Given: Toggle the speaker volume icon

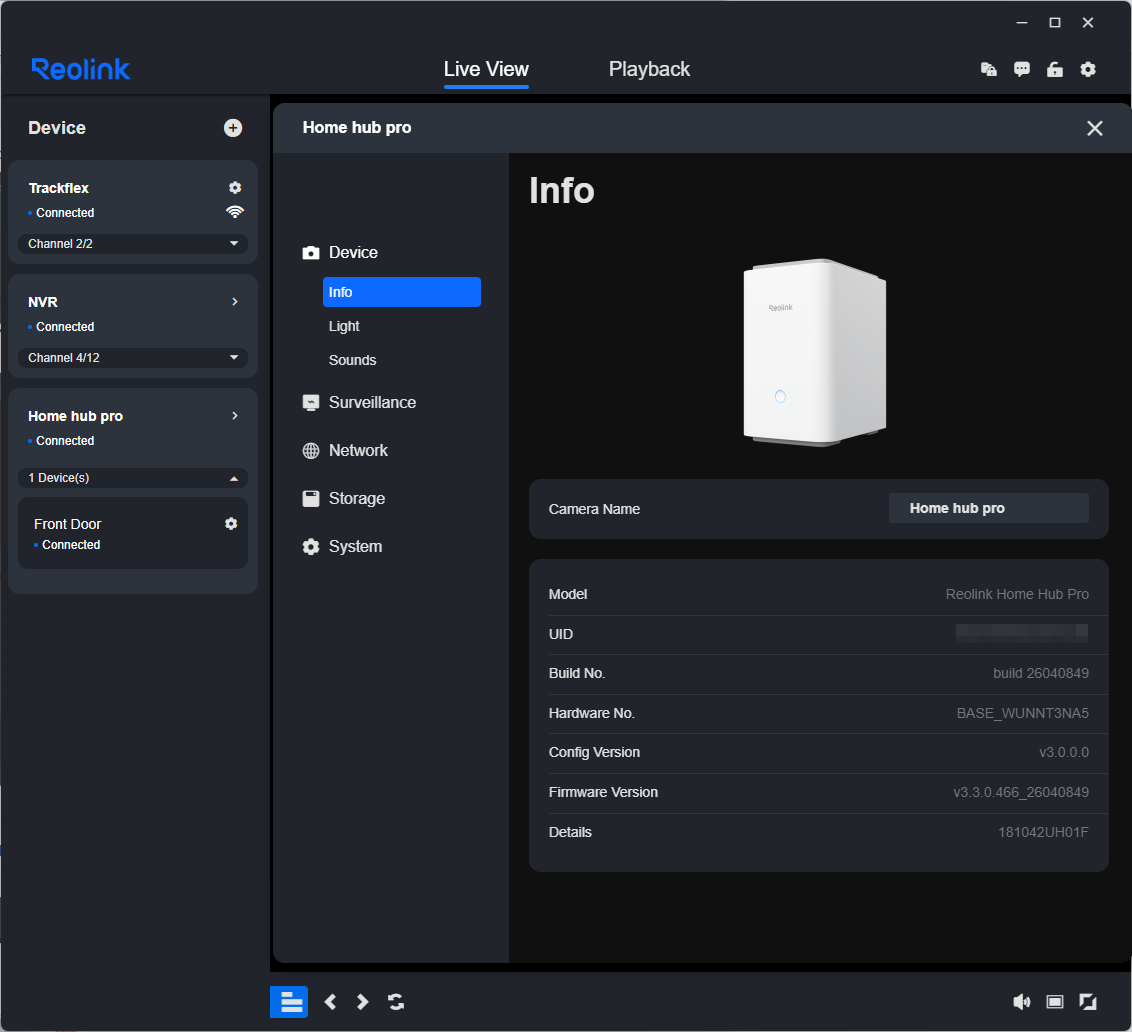Looking at the screenshot, I should [1022, 1002].
